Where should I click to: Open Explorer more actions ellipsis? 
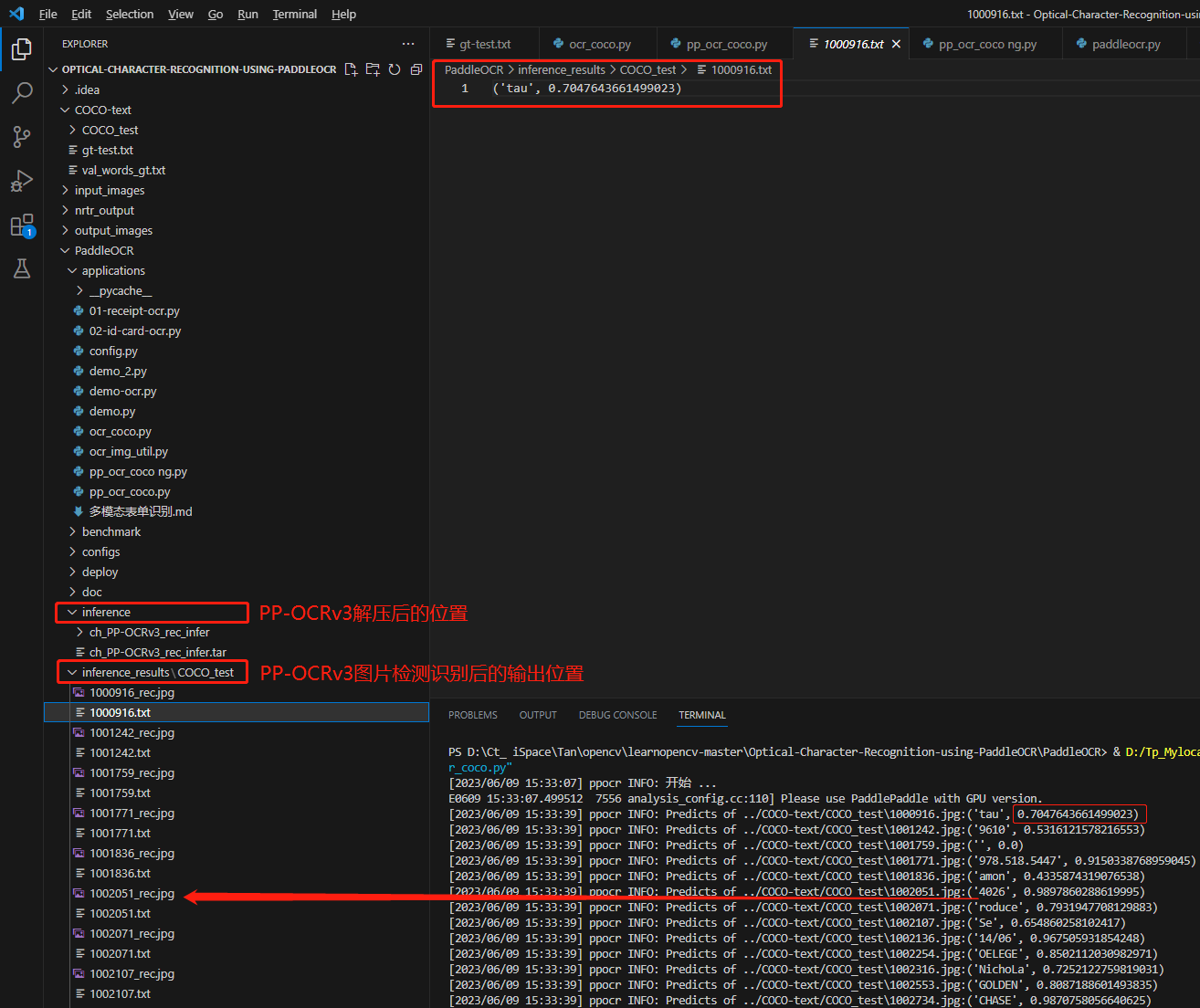pos(408,44)
